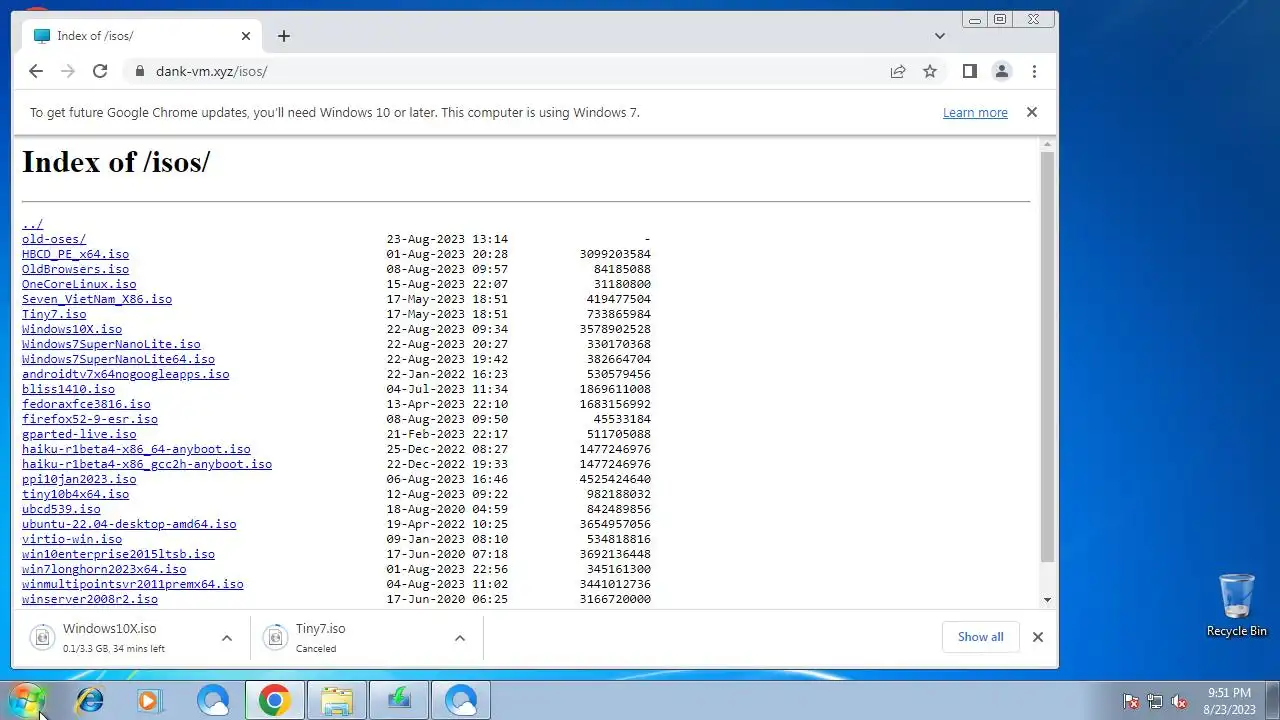
Task: Click the ubcd539.iso link
Action: (61, 509)
